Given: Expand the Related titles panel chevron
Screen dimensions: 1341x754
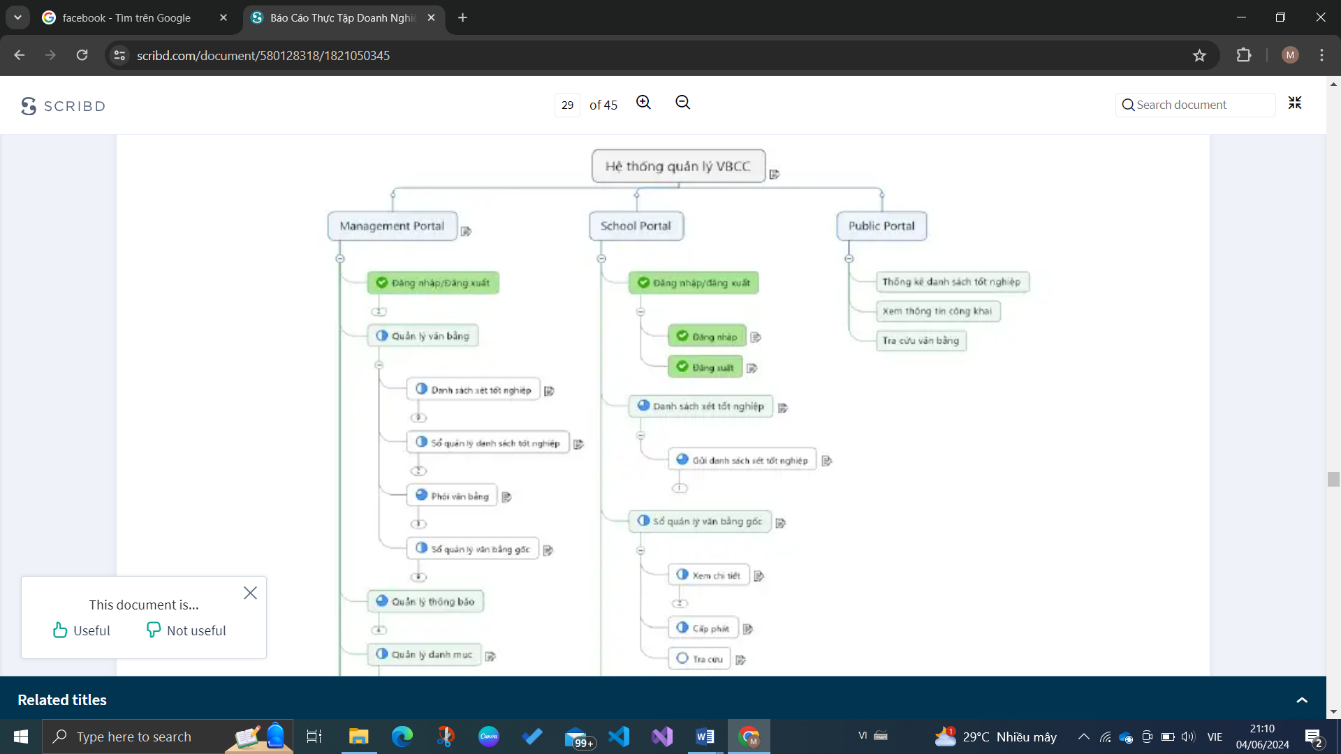Looking at the screenshot, I should [1302, 700].
